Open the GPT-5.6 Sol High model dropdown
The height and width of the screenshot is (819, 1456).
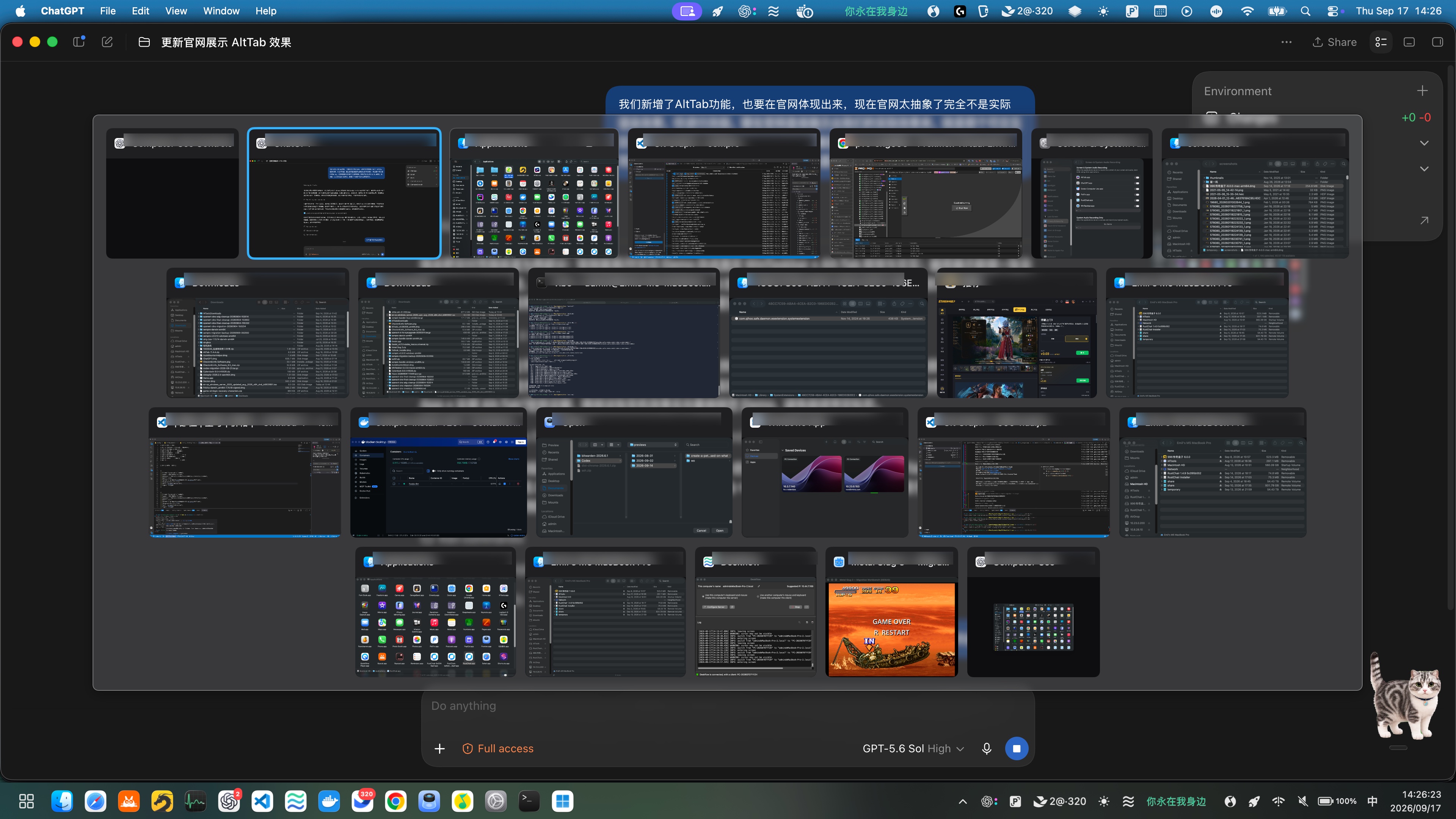(x=913, y=748)
